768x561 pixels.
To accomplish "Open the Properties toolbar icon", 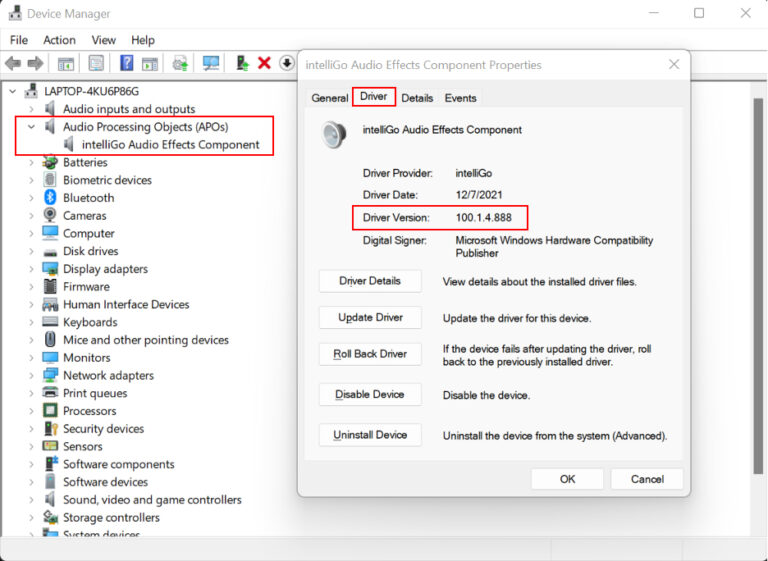I will pyautogui.click(x=96, y=63).
